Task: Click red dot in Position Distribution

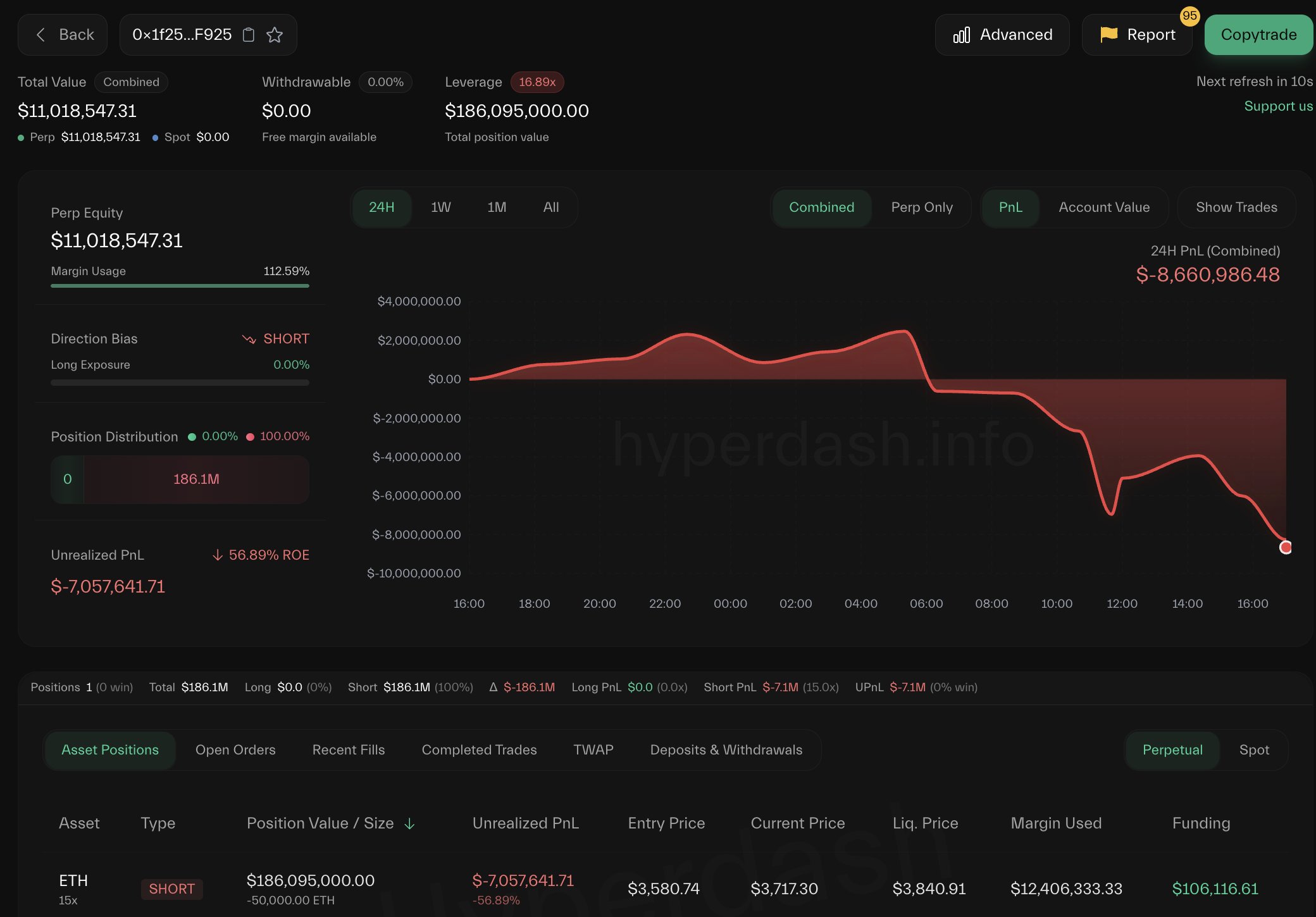Action: 250,437
